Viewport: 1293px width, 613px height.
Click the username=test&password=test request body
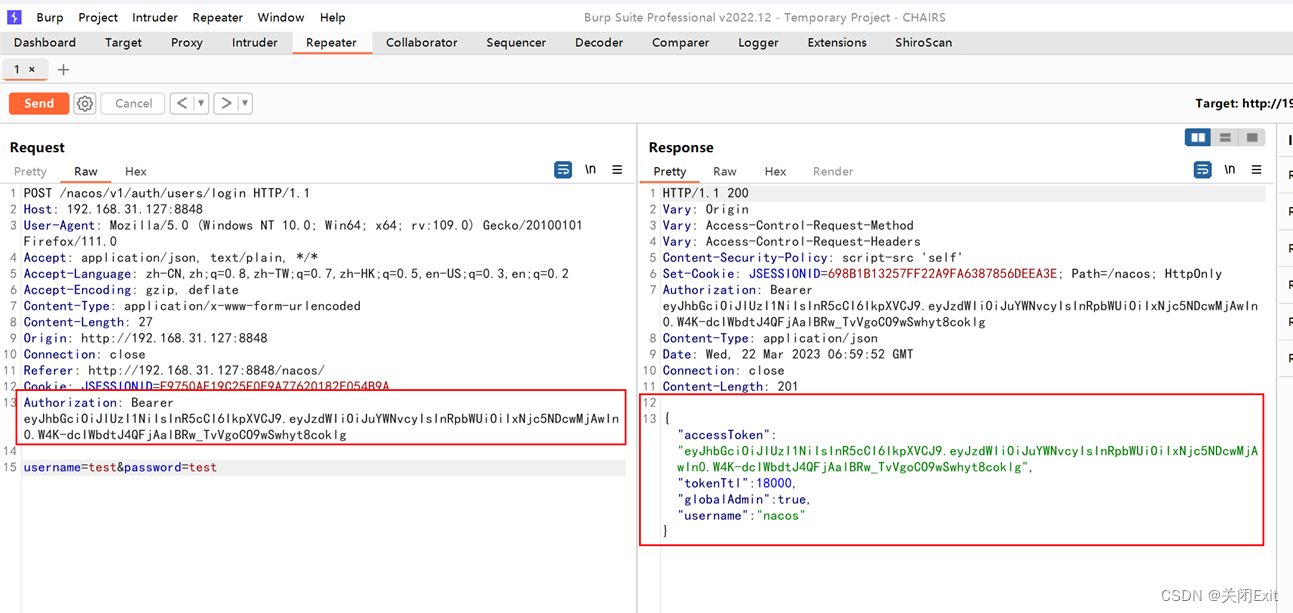pyautogui.click(x=120, y=467)
